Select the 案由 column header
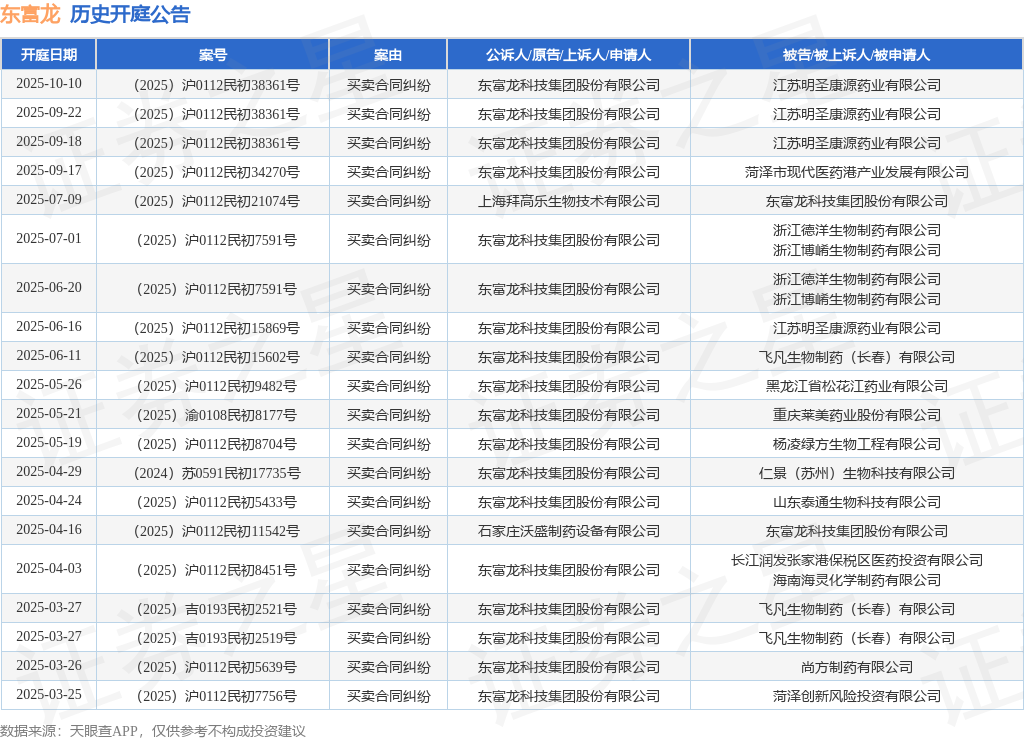 click(x=388, y=55)
